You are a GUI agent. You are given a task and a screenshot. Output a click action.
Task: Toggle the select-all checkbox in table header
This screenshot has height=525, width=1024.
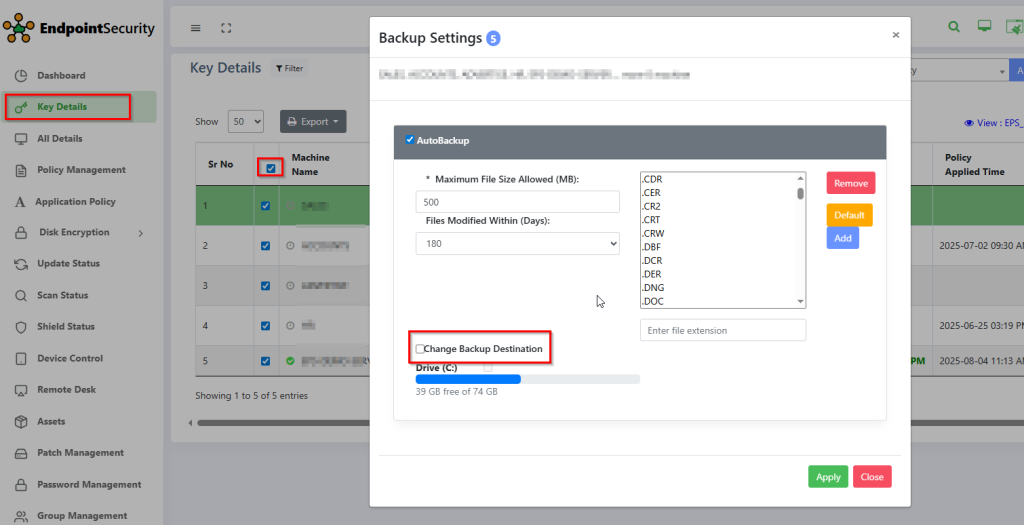tap(271, 168)
